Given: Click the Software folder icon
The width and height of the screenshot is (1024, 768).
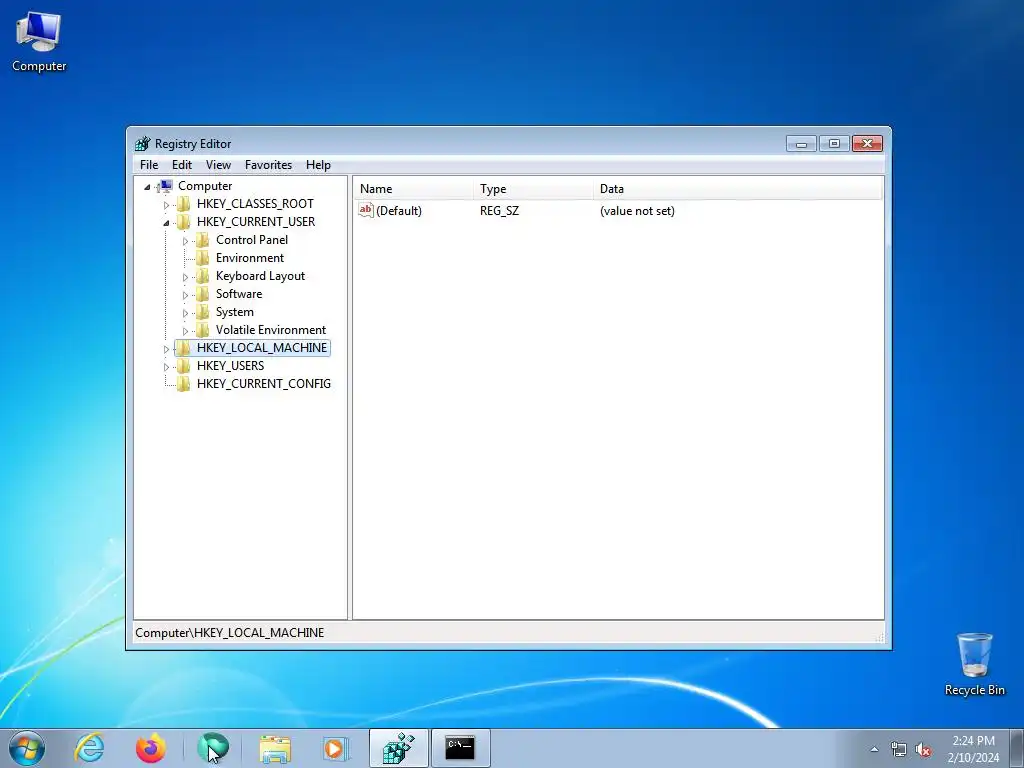Looking at the screenshot, I should [x=202, y=294].
